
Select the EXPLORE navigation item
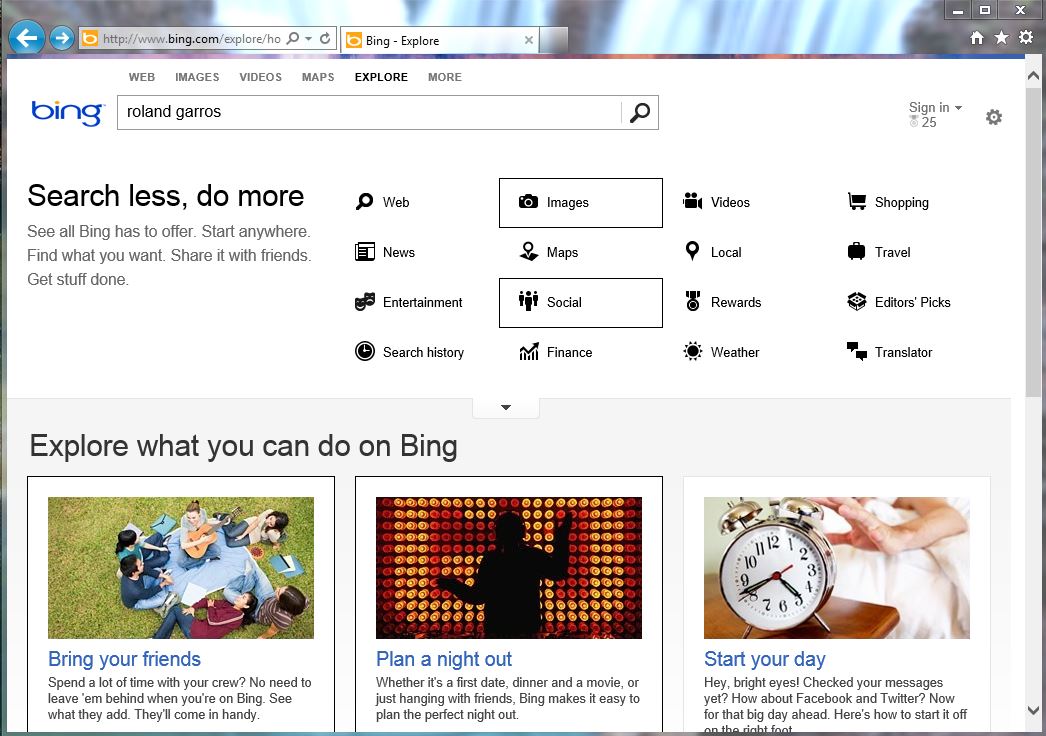tap(382, 77)
